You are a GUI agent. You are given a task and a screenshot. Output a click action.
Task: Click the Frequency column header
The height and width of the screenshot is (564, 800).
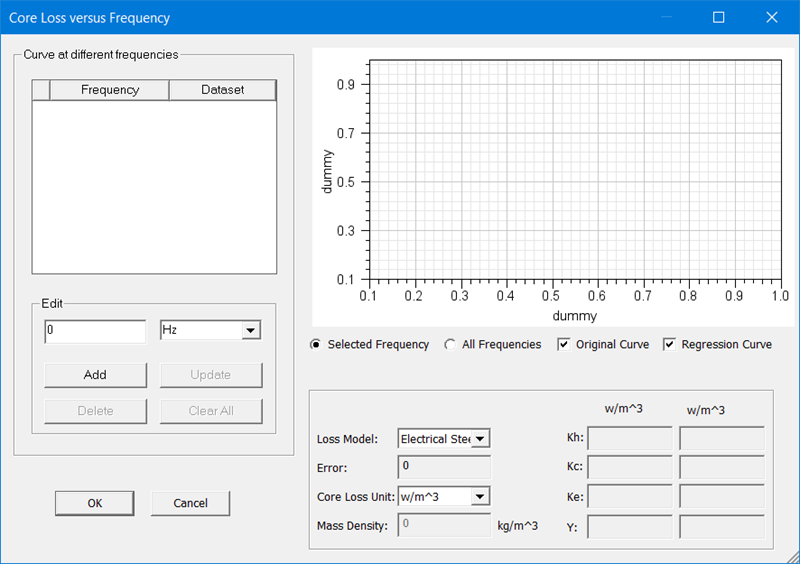110,90
